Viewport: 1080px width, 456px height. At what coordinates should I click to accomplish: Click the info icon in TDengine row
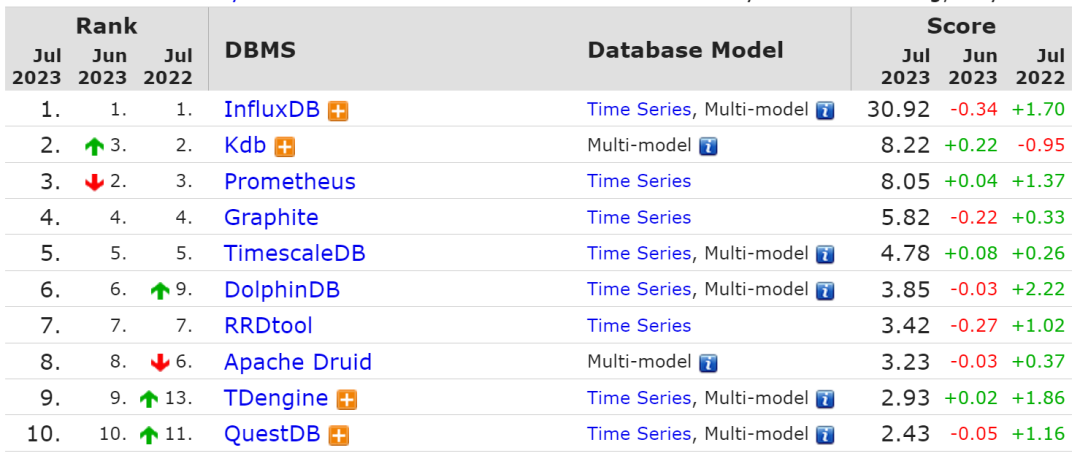click(x=825, y=400)
